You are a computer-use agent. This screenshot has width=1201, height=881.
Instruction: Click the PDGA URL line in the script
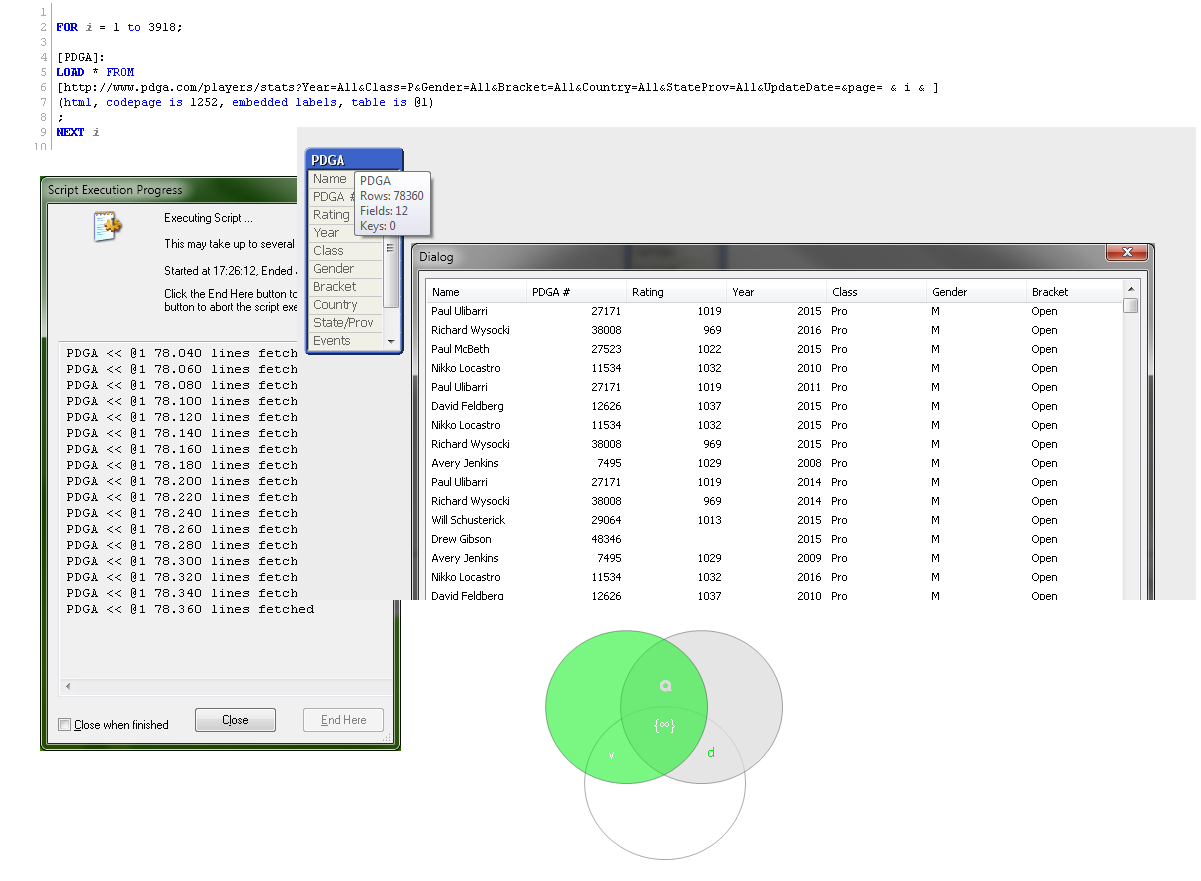[497, 88]
